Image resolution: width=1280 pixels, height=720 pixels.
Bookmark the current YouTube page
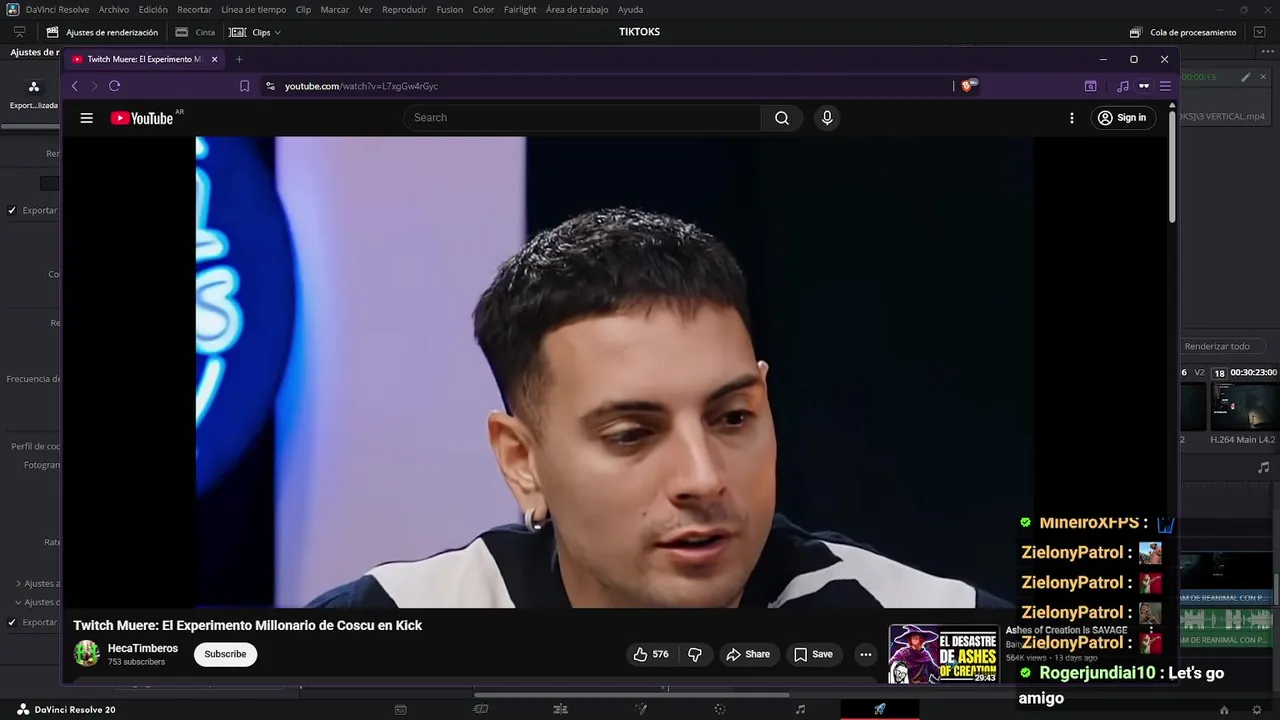(244, 86)
